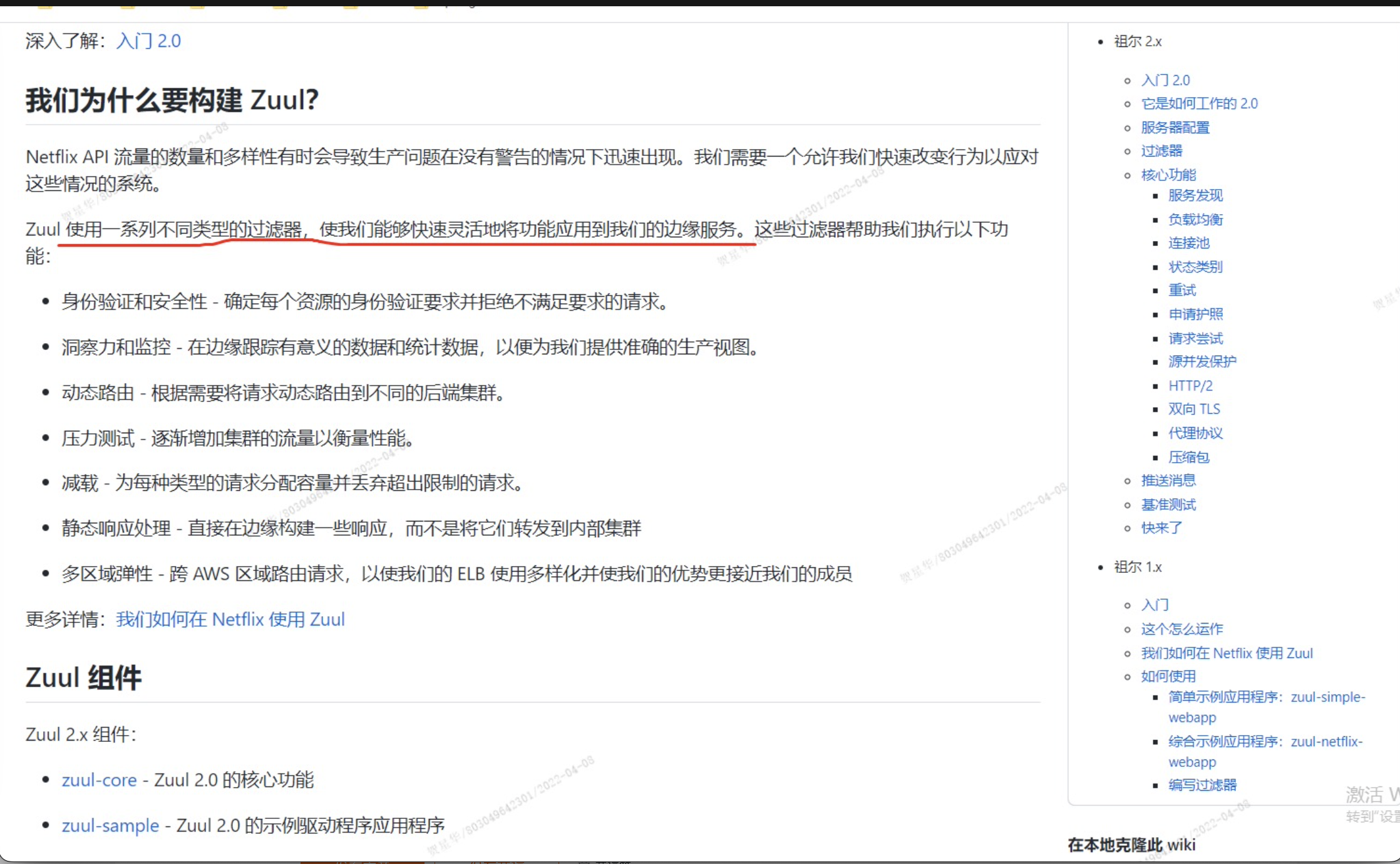1400x864 pixels.
Task: Open sidebar link 我们如何在 Netflix 使用 Zuul
Action: pyautogui.click(x=1227, y=653)
